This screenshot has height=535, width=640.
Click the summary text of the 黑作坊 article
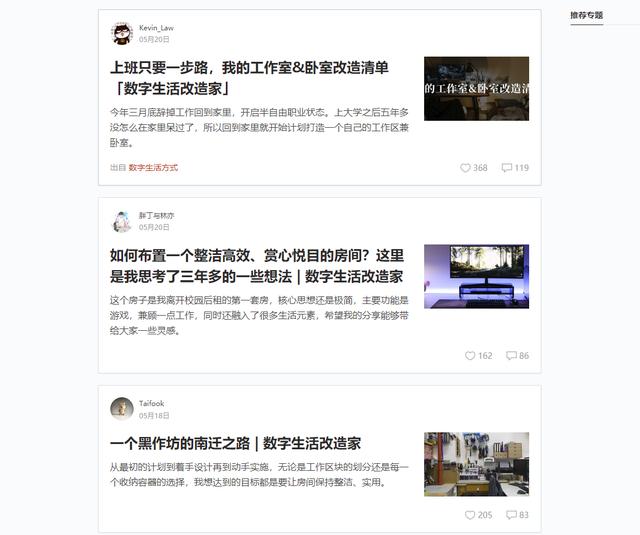(259, 474)
